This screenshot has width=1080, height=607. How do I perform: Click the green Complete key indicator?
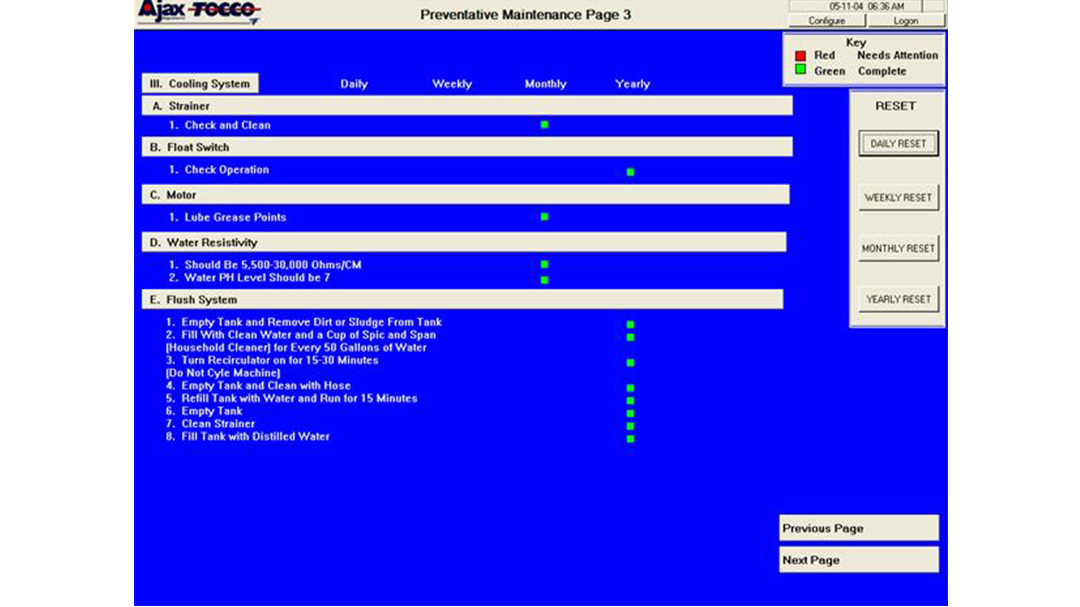[x=800, y=70]
